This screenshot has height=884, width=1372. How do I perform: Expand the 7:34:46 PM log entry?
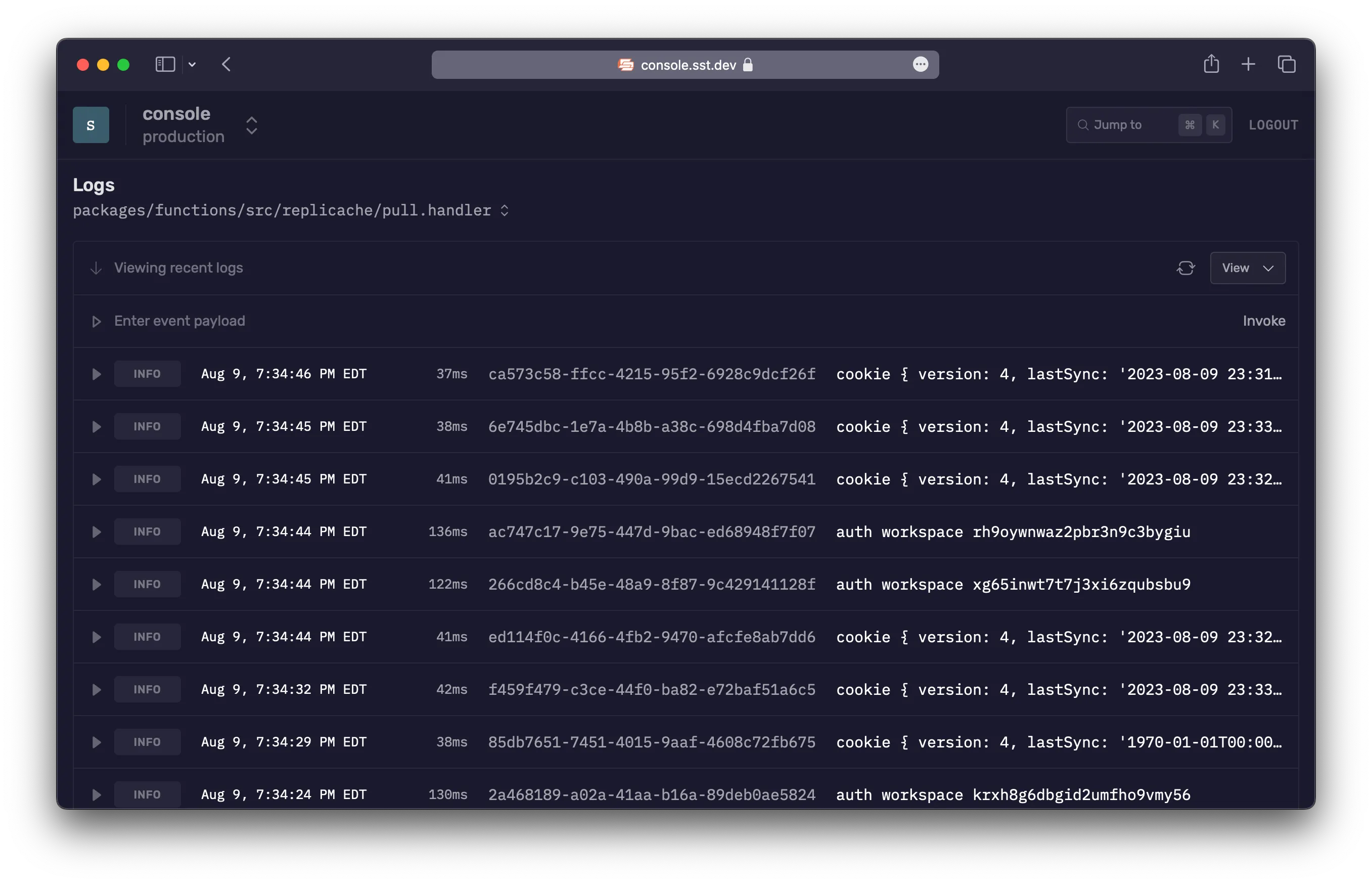97,374
